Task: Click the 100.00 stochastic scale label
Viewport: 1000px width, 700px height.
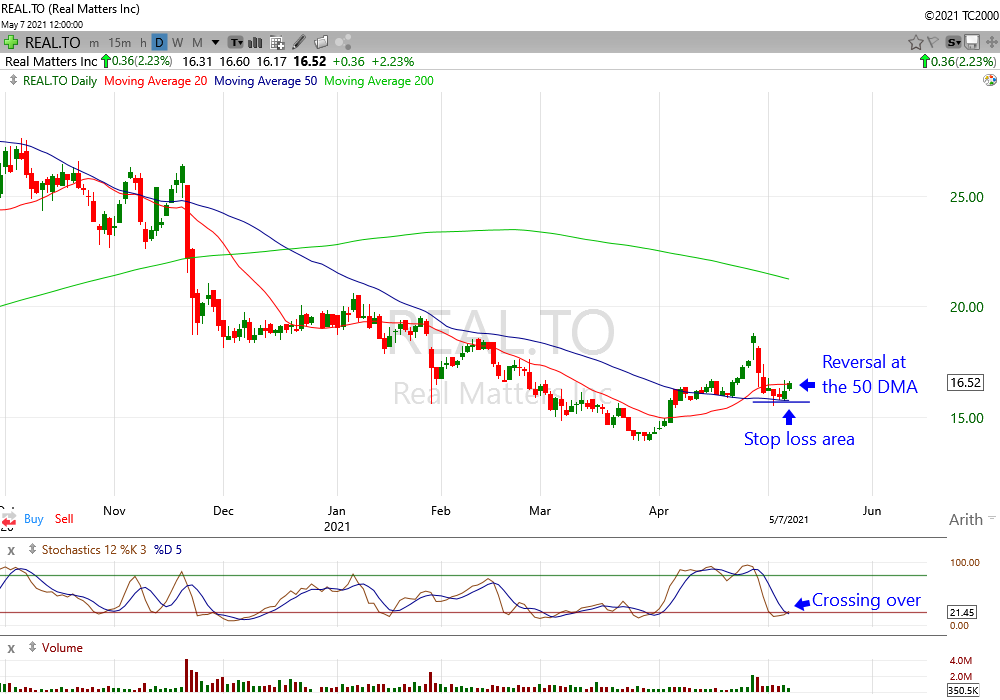Action: [964, 562]
